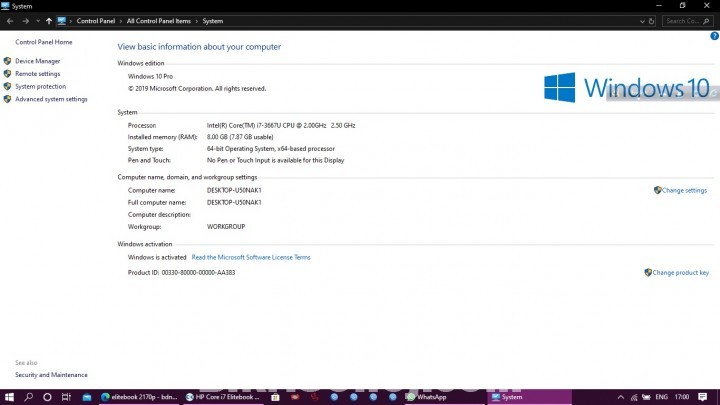720x405 pixels.
Task: Open System protection link
Action: coord(40,86)
